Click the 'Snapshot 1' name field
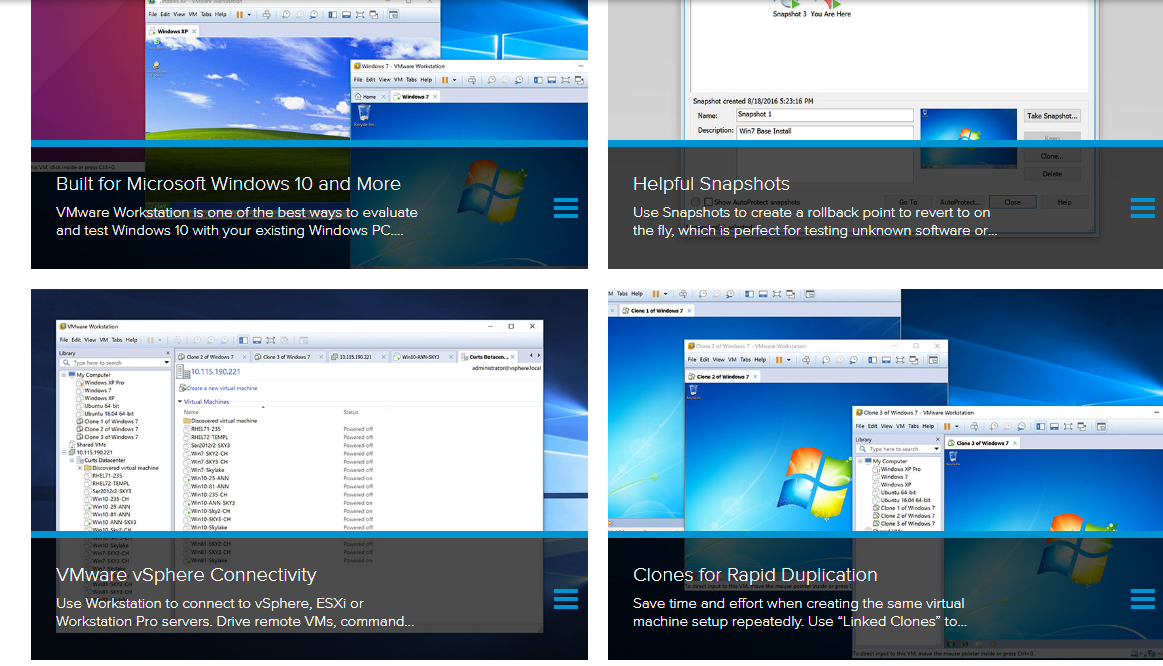 pos(824,115)
